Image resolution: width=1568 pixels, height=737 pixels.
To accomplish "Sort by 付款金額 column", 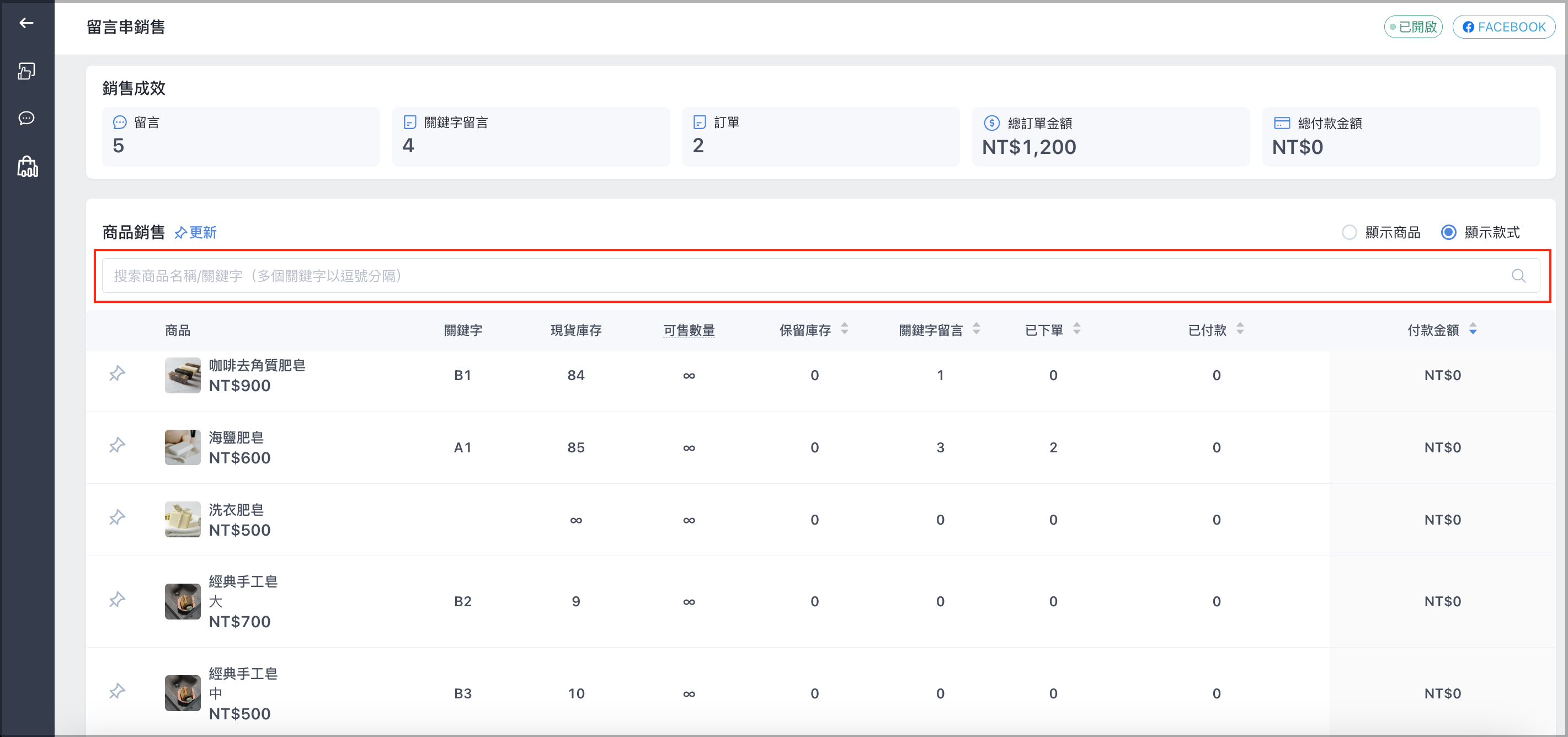I will (x=1473, y=329).
